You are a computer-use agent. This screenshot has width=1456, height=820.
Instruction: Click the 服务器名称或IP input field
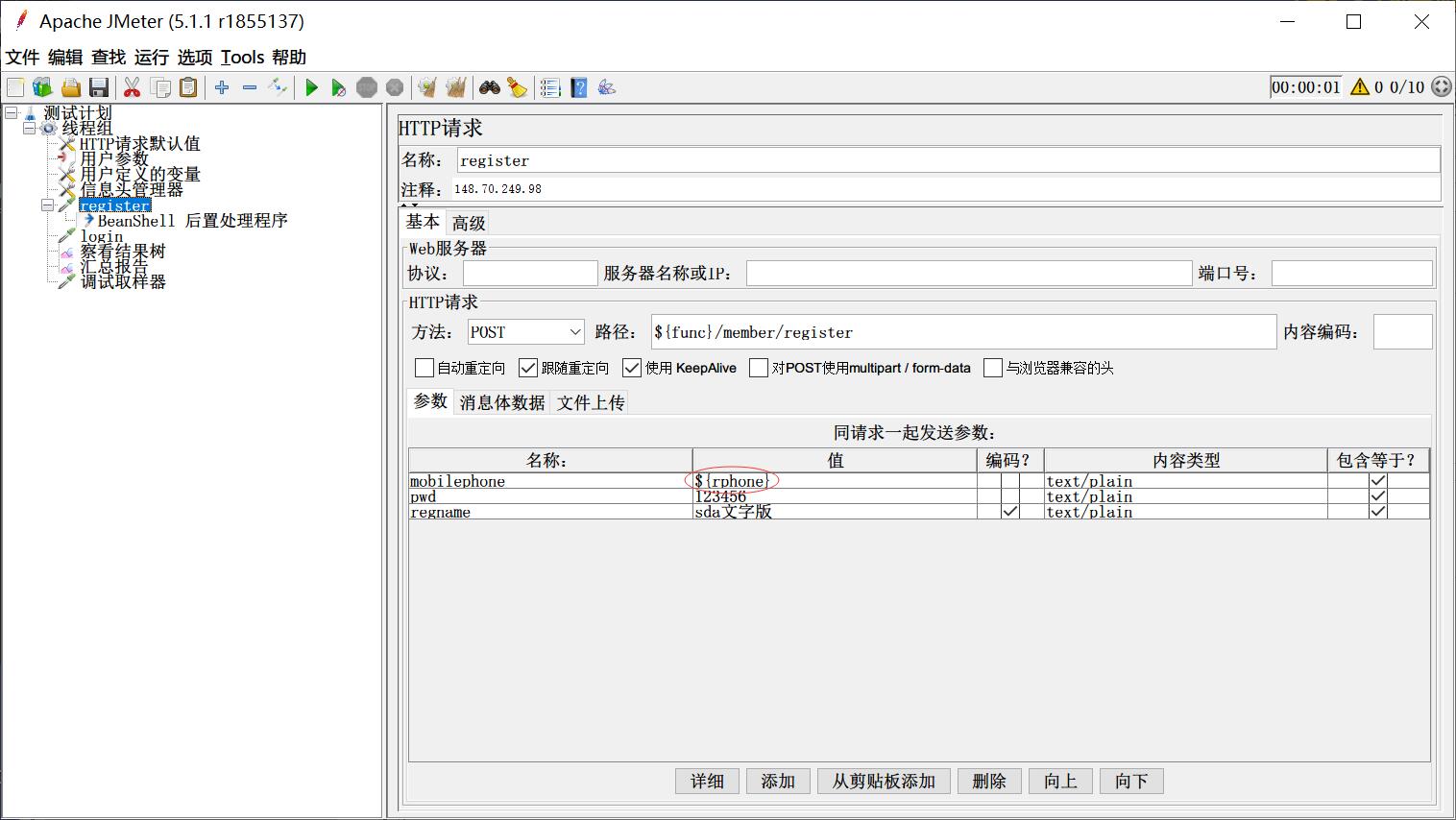click(x=968, y=274)
